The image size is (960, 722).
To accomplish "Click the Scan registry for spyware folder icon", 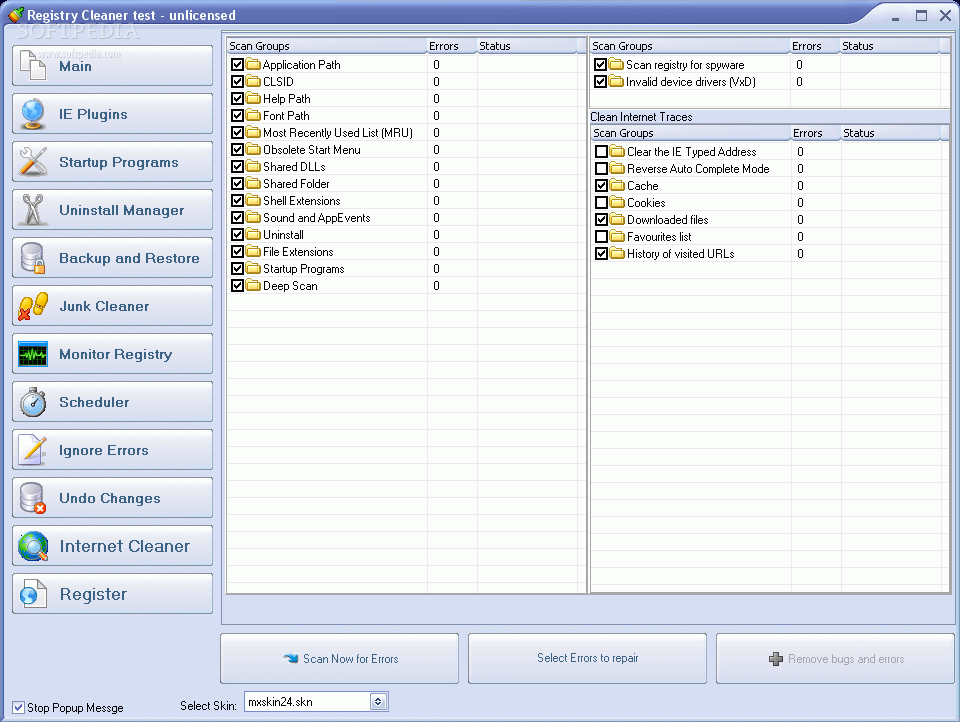I will [617, 64].
